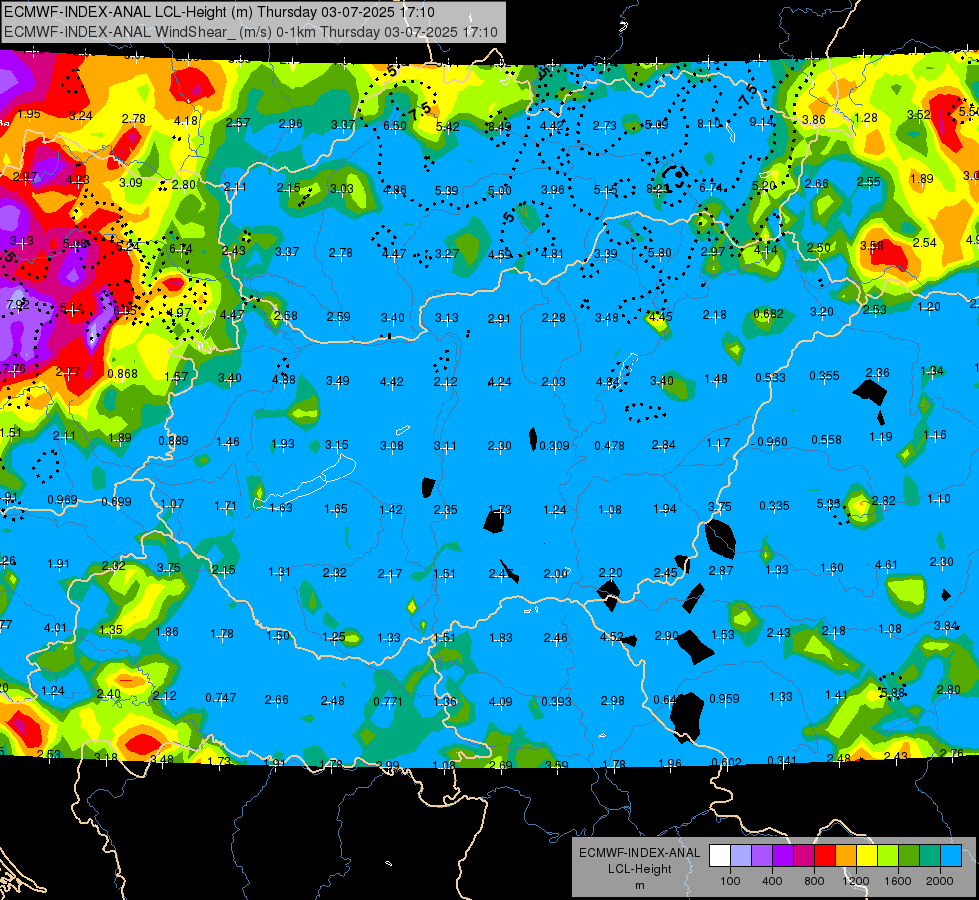Click the magenta legend swatch

(804, 855)
